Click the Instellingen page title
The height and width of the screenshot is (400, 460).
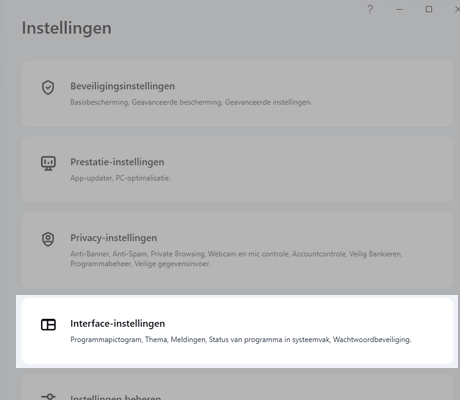67,28
